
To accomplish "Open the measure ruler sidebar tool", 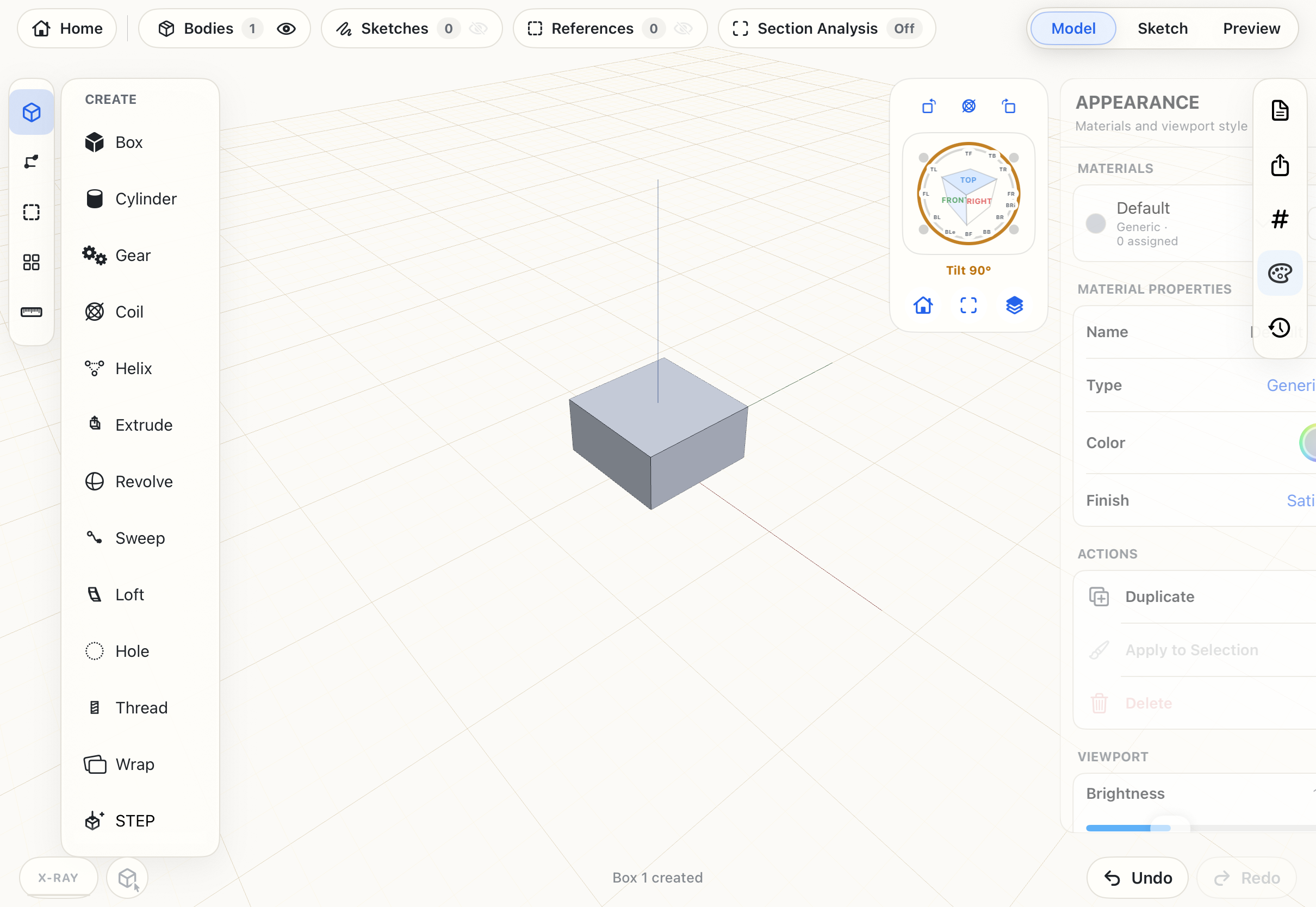I will click(x=31, y=312).
